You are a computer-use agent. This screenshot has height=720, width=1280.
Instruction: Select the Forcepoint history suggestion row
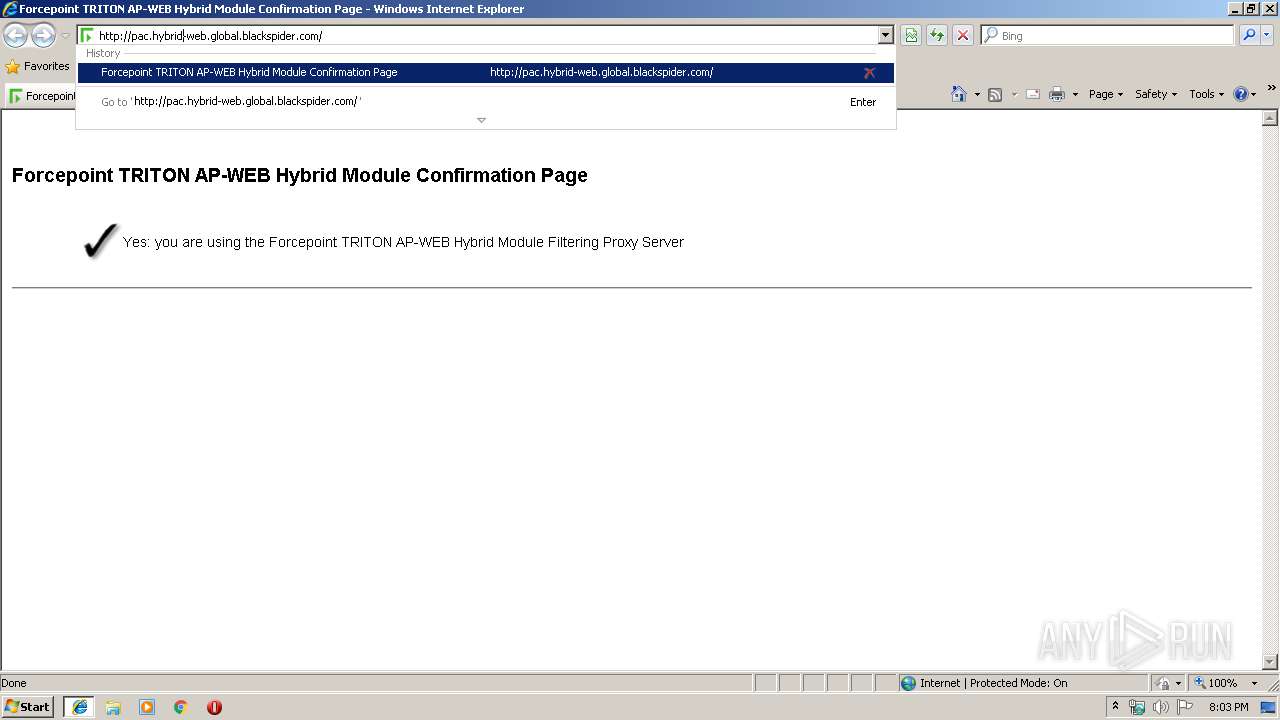click(x=485, y=72)
